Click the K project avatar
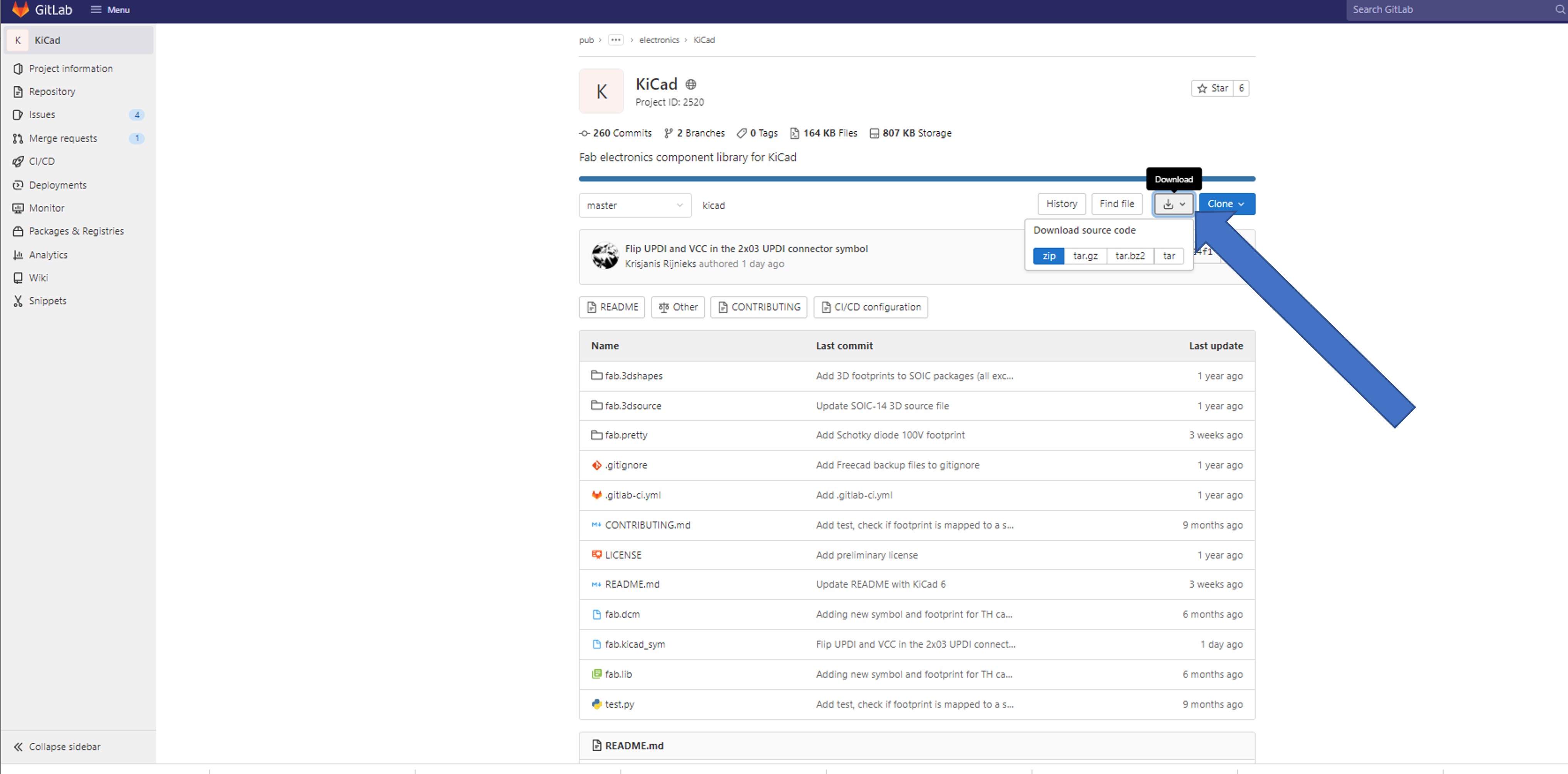Image resolution: width=1568 pixels, height=774 pixels. [x=601, y=91]
